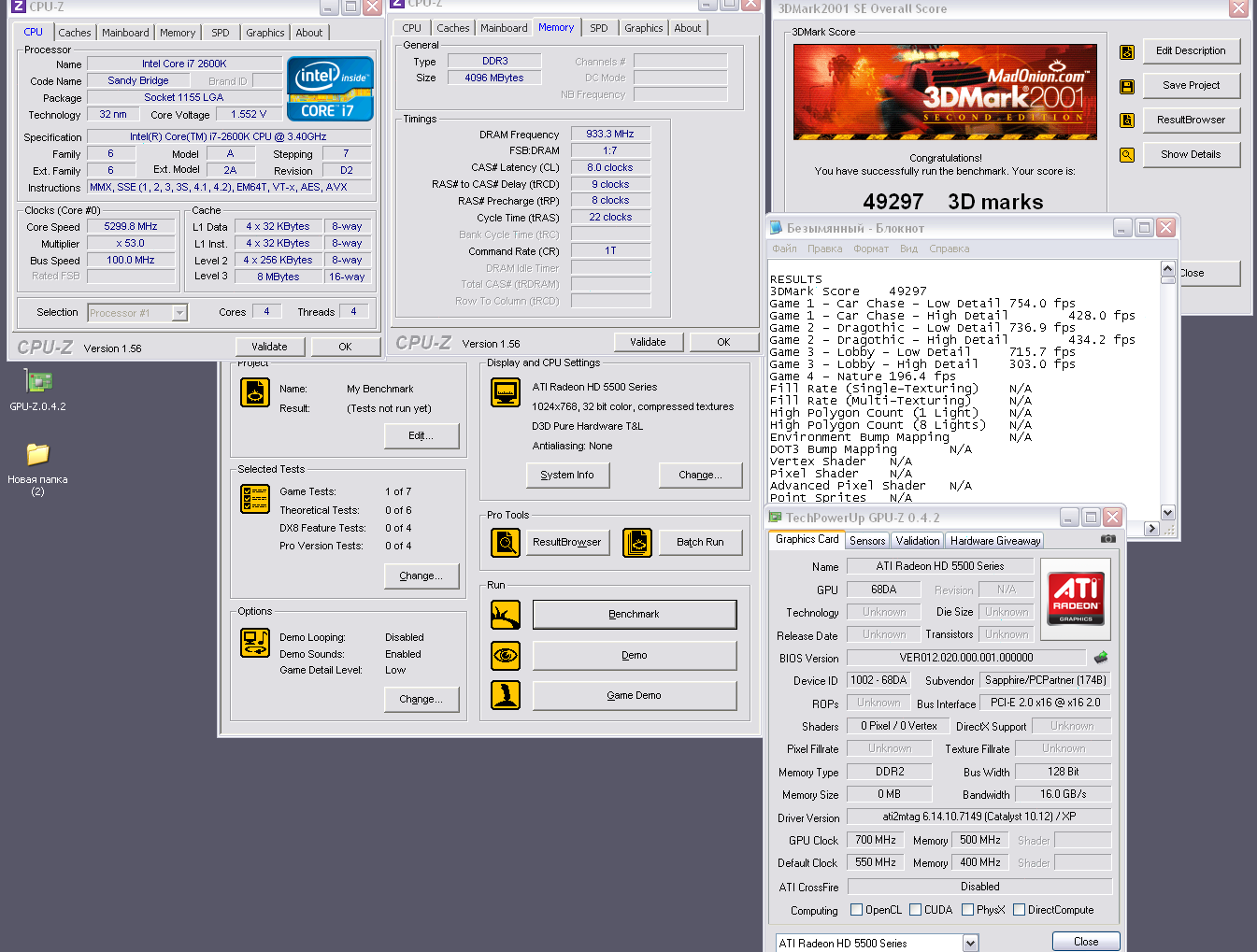Enable the PhysX checkbox in GPU-Z
This screenshot has height=952, width=1257.
(x=967, y=910)
